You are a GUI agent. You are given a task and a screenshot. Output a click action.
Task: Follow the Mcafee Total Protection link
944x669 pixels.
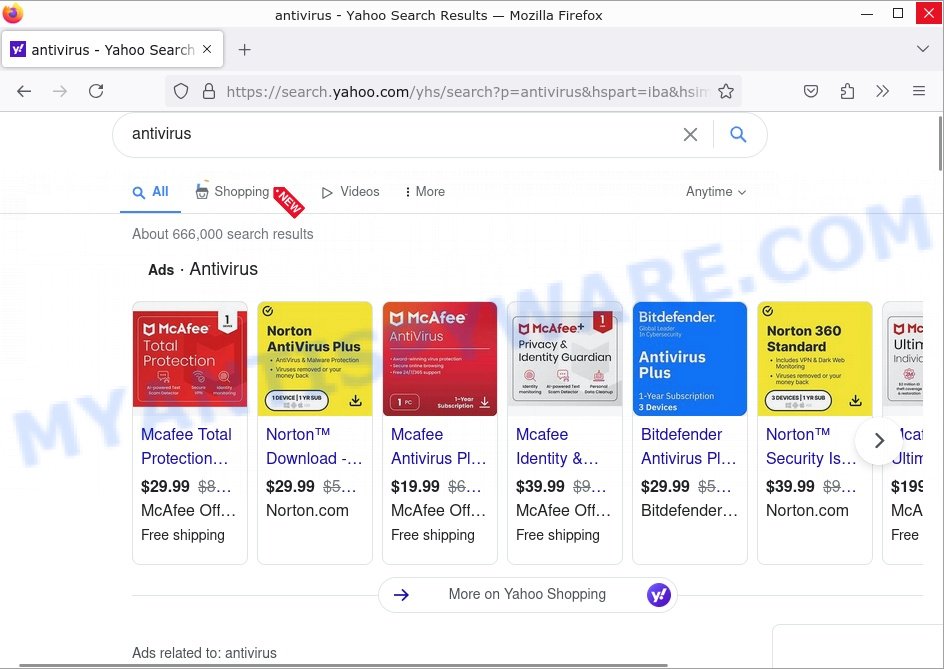pos(186,446)
